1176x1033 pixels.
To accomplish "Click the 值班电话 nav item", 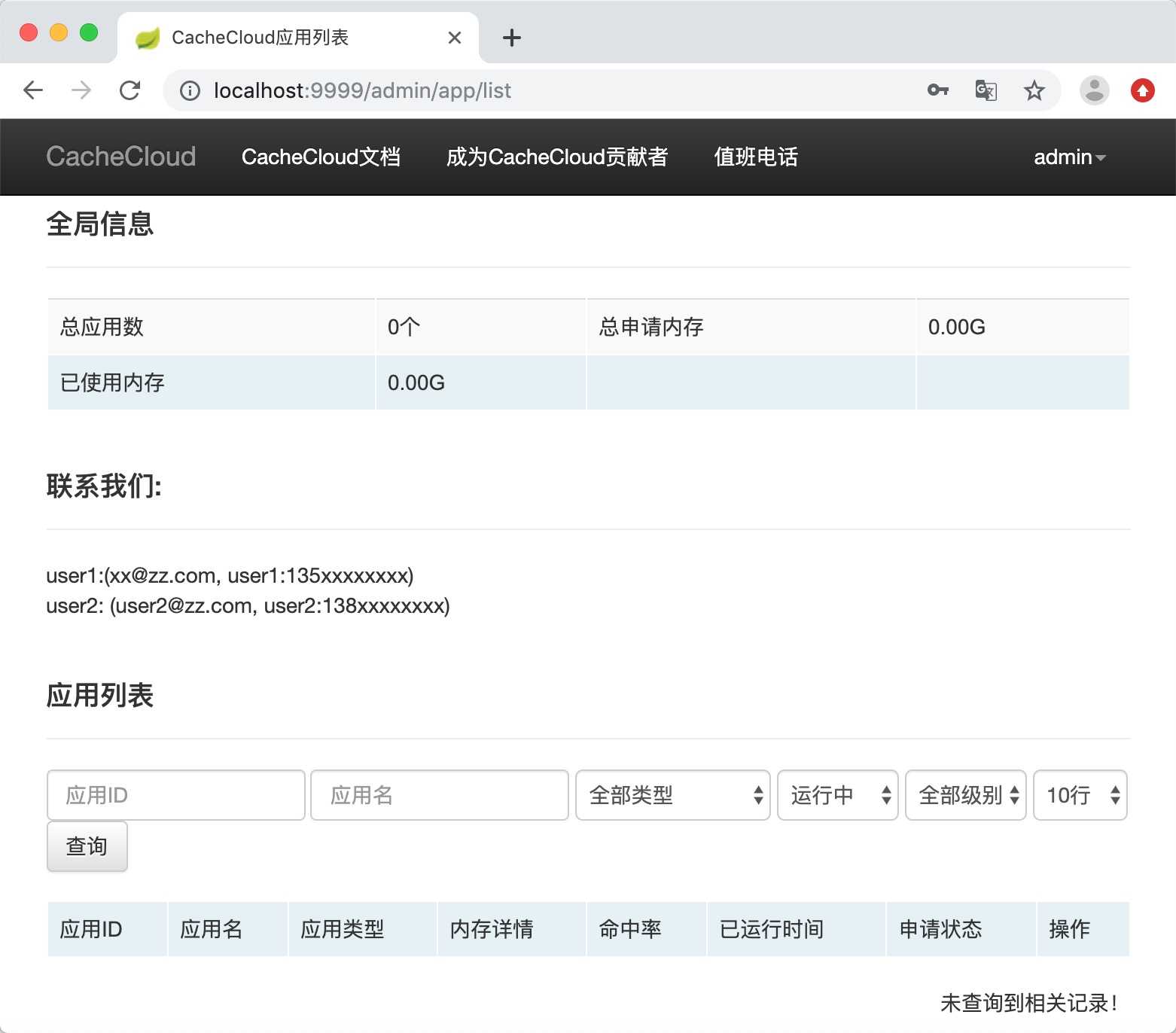I will [756, 157].
